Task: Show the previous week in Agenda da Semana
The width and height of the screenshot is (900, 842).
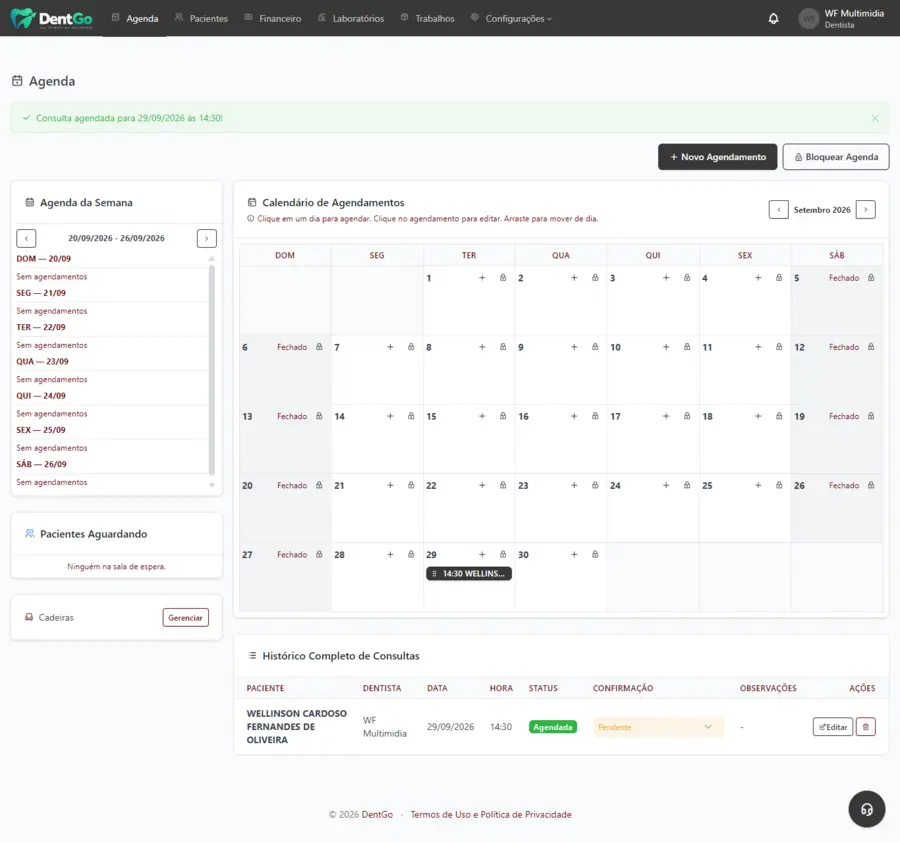Action: pyautogui.click(x=26, y=238)
